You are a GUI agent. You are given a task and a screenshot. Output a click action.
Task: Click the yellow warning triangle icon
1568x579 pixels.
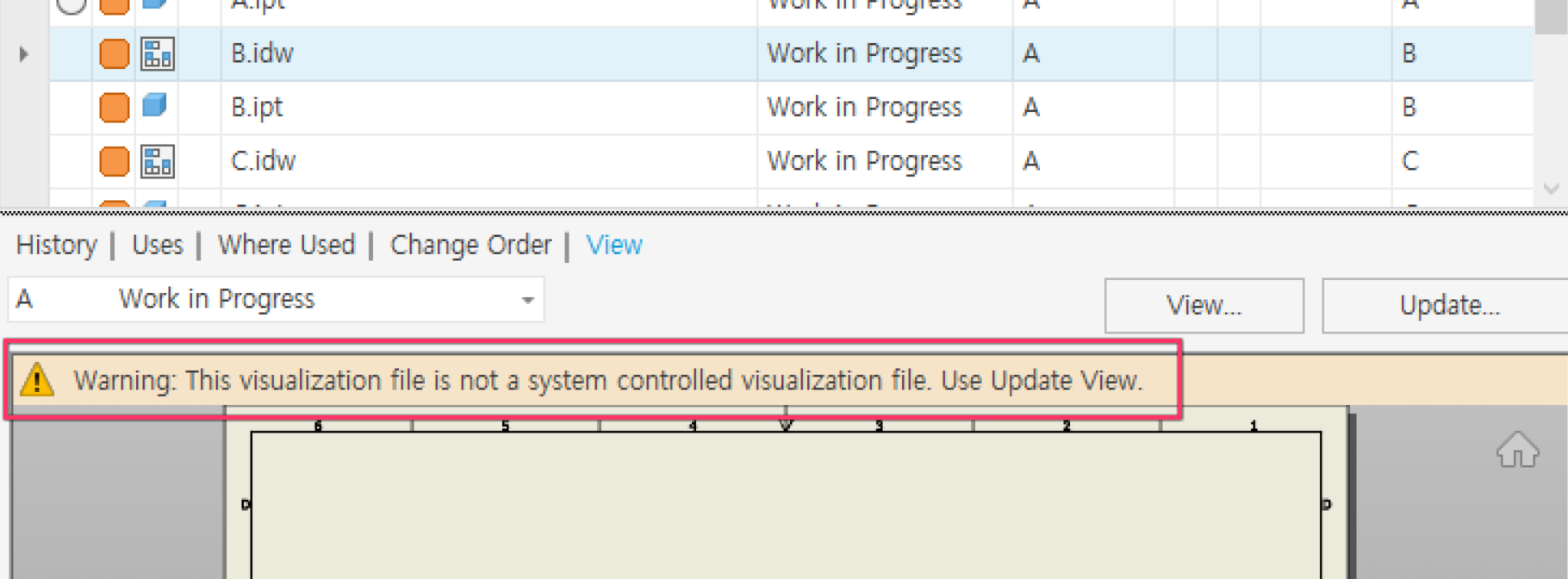[x=37, y=380]
